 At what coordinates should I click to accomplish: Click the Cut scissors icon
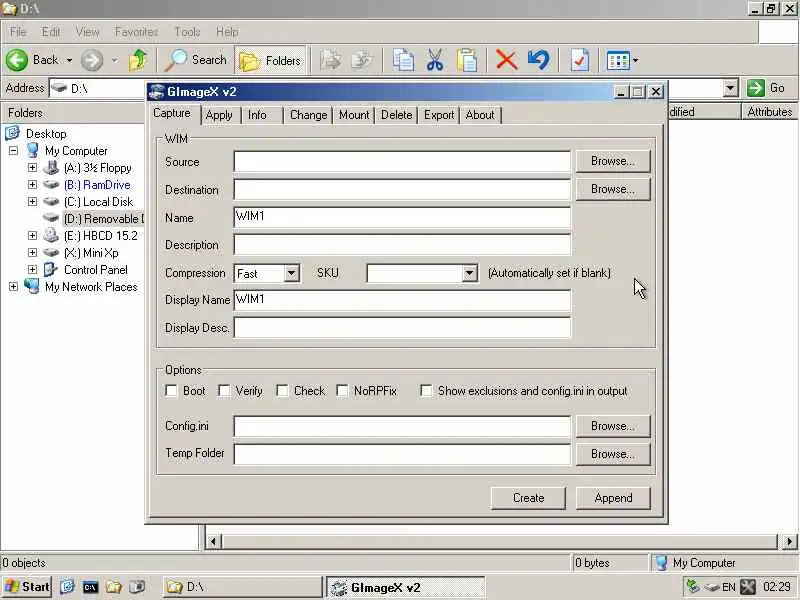click(435, 60)
